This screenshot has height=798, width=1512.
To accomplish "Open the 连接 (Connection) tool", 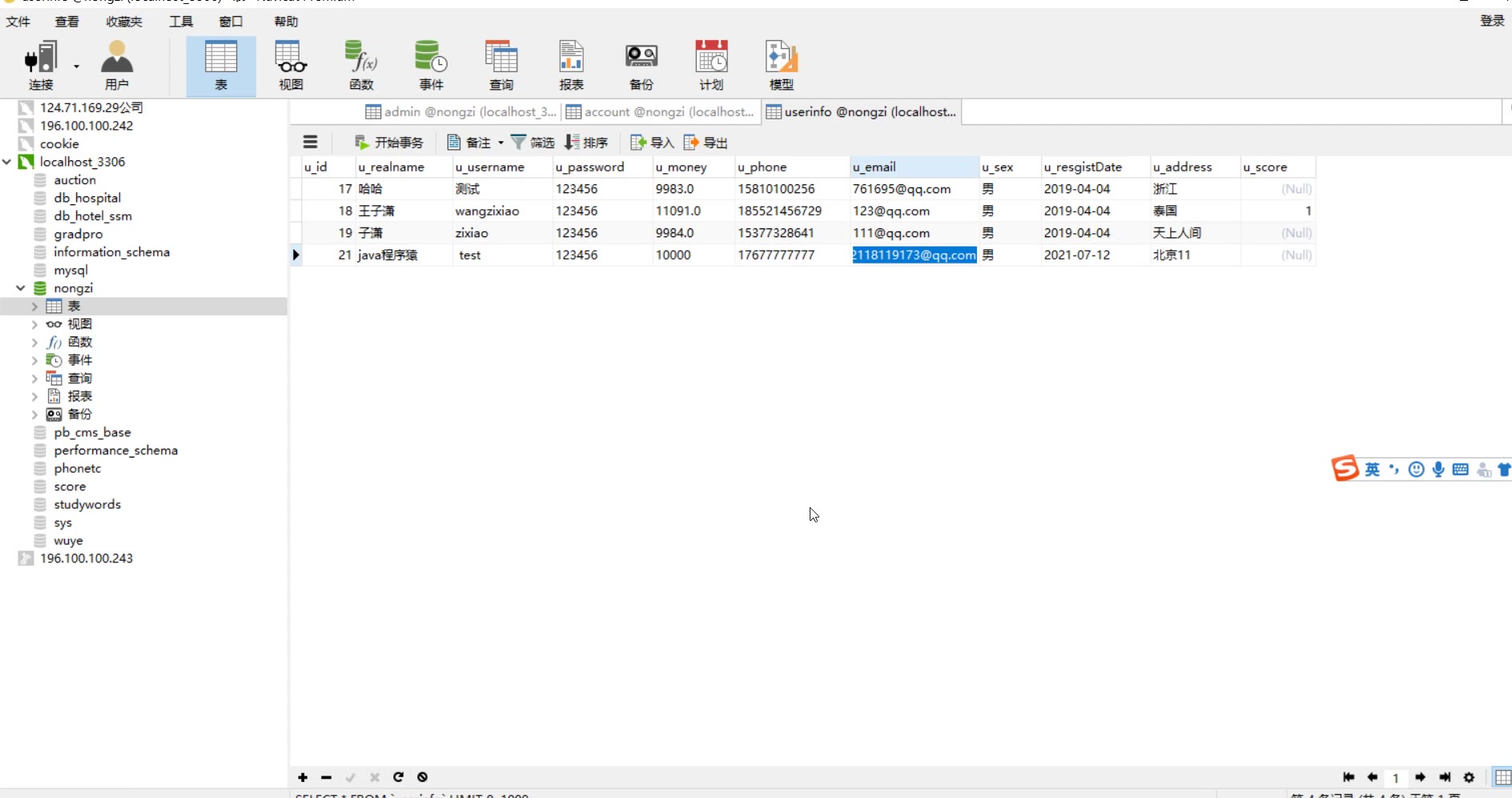I will 41,66.
